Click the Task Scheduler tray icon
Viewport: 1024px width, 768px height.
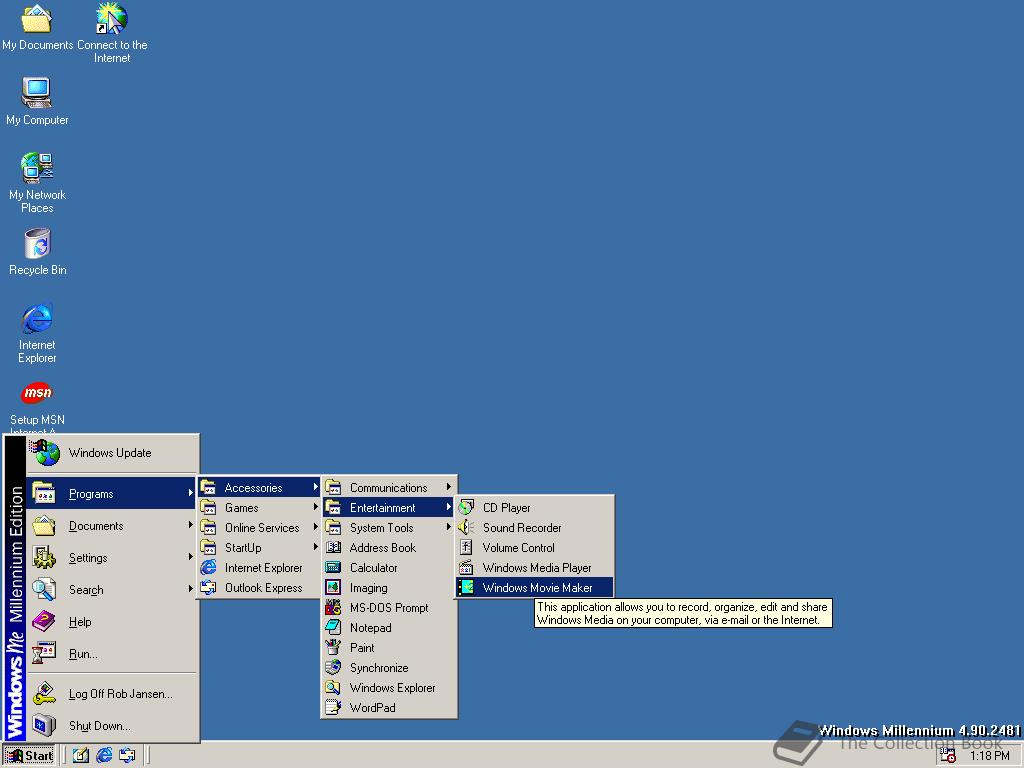948,756
